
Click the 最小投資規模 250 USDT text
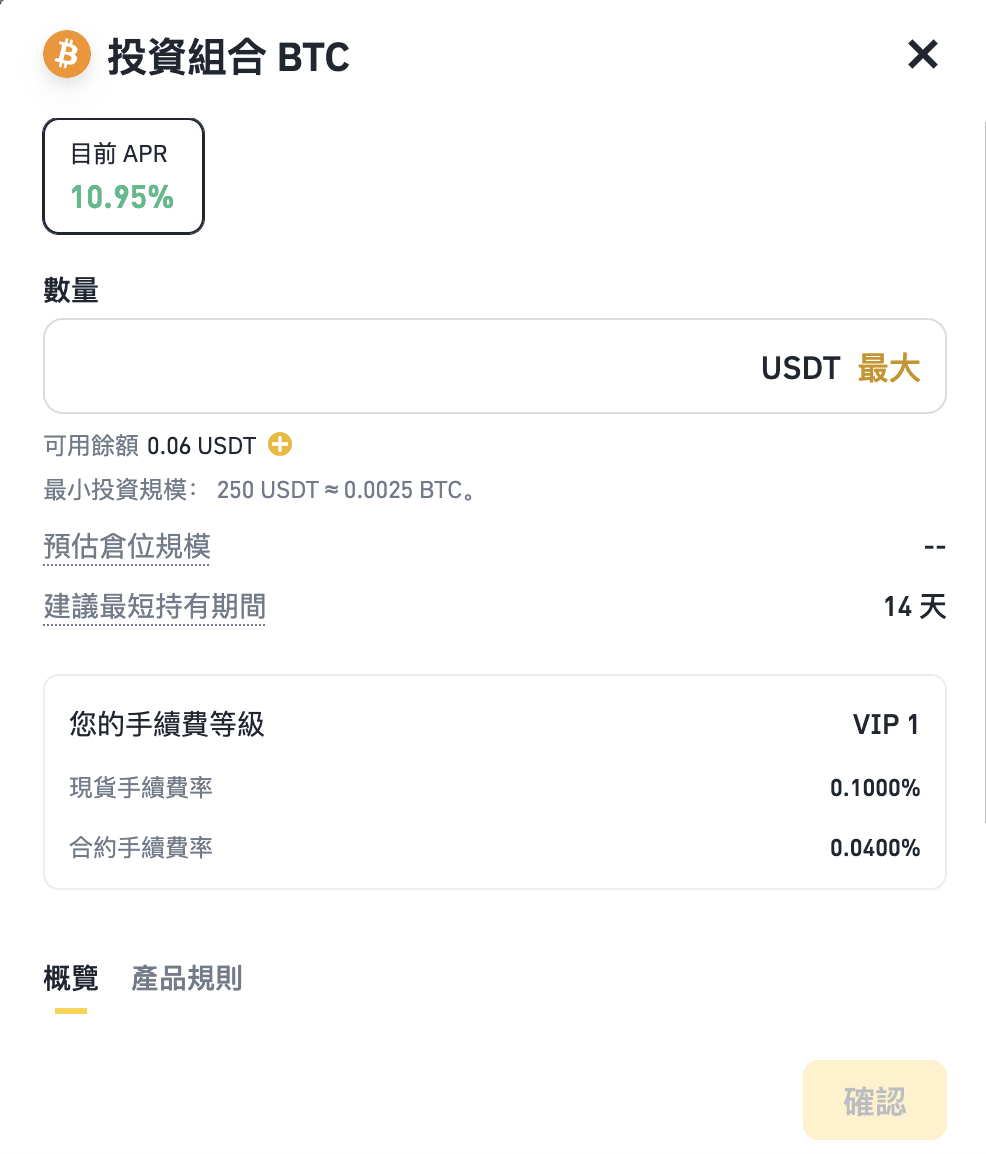(258, 491)
